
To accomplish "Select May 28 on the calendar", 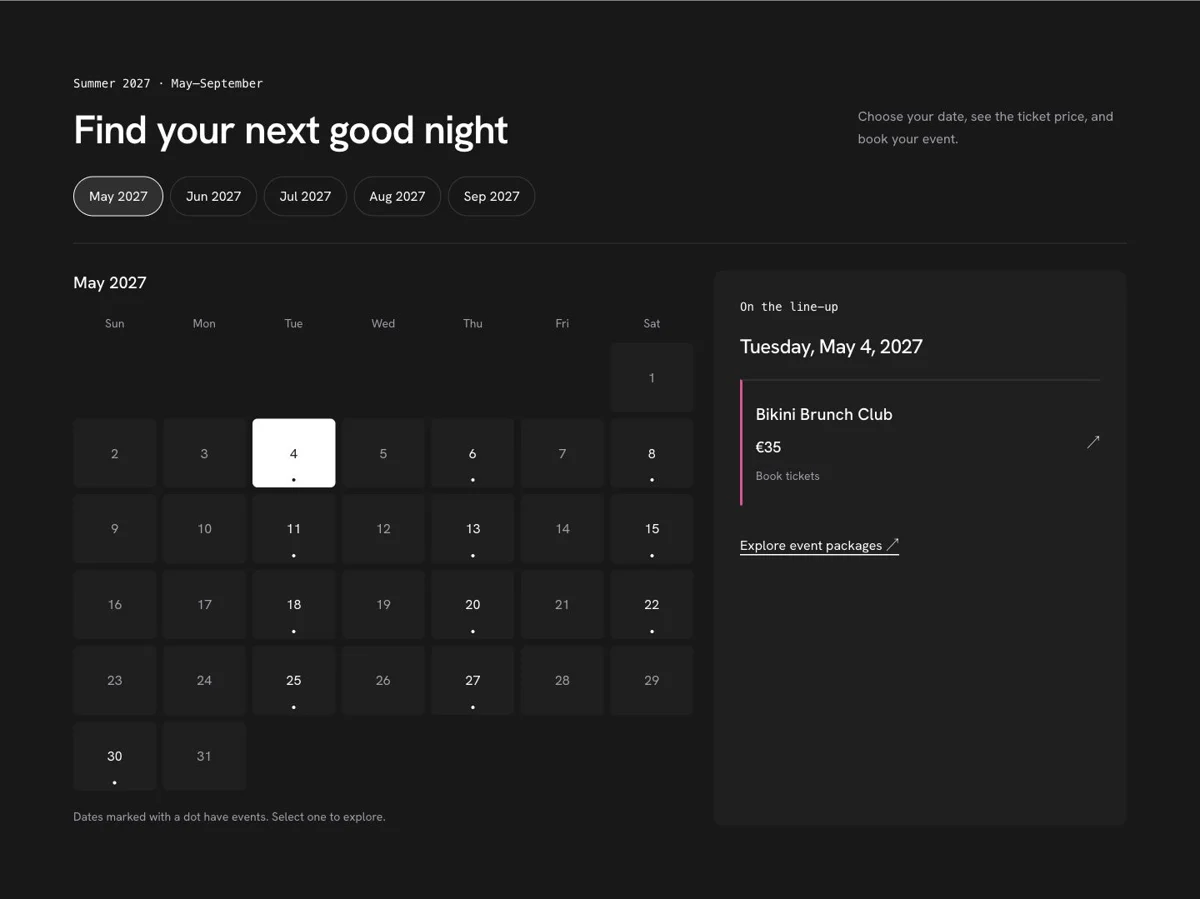I will tap(562, 681).
